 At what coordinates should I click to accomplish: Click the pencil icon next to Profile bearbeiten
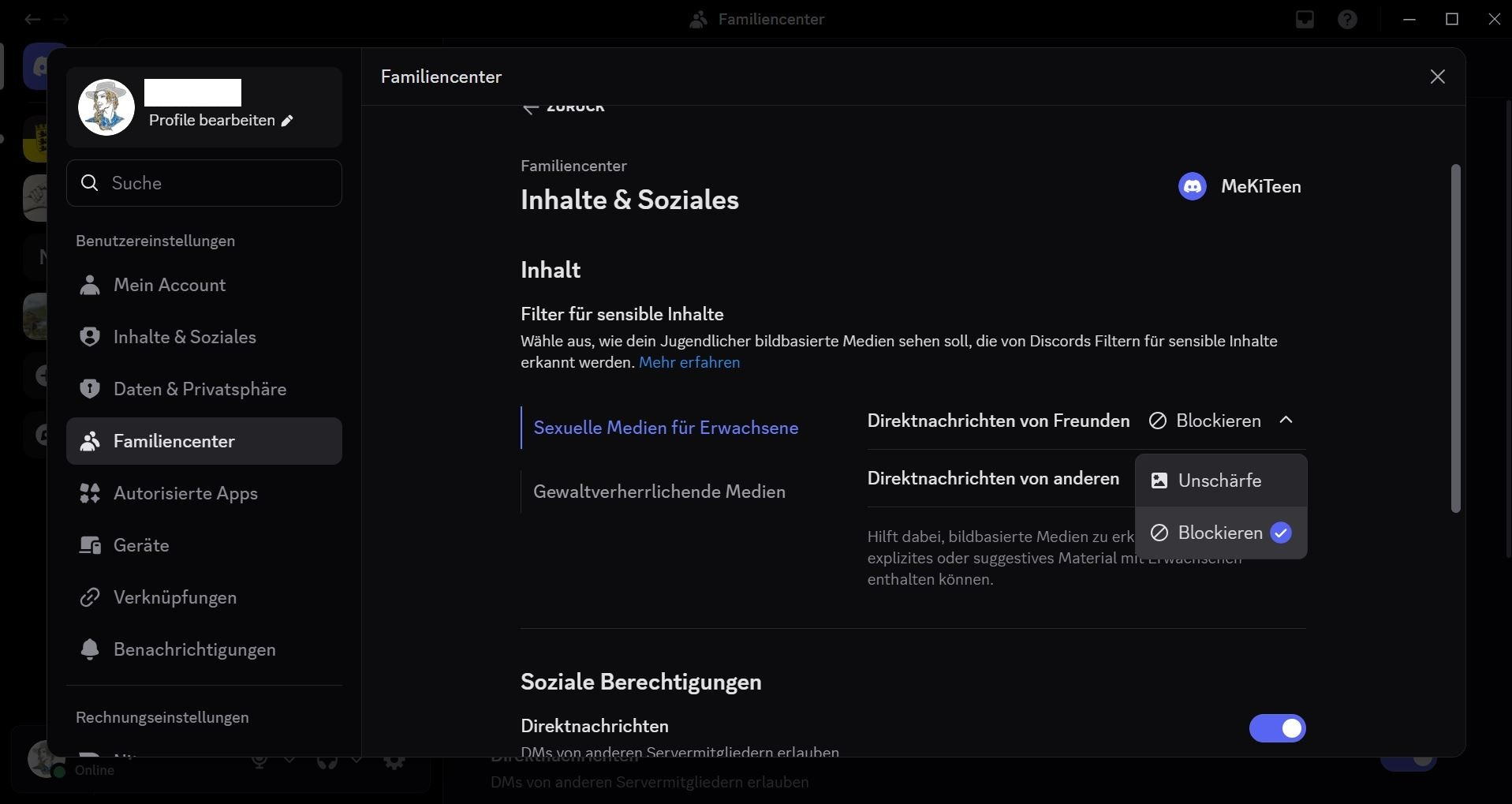coord(287,121)
